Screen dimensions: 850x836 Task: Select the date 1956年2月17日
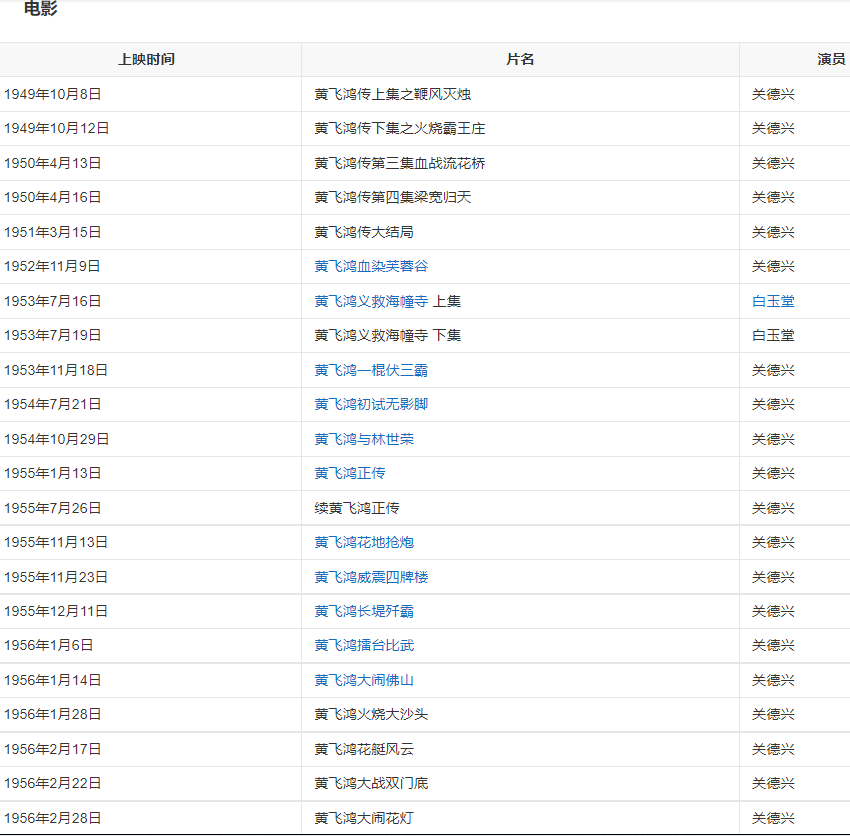click(53, 749)
